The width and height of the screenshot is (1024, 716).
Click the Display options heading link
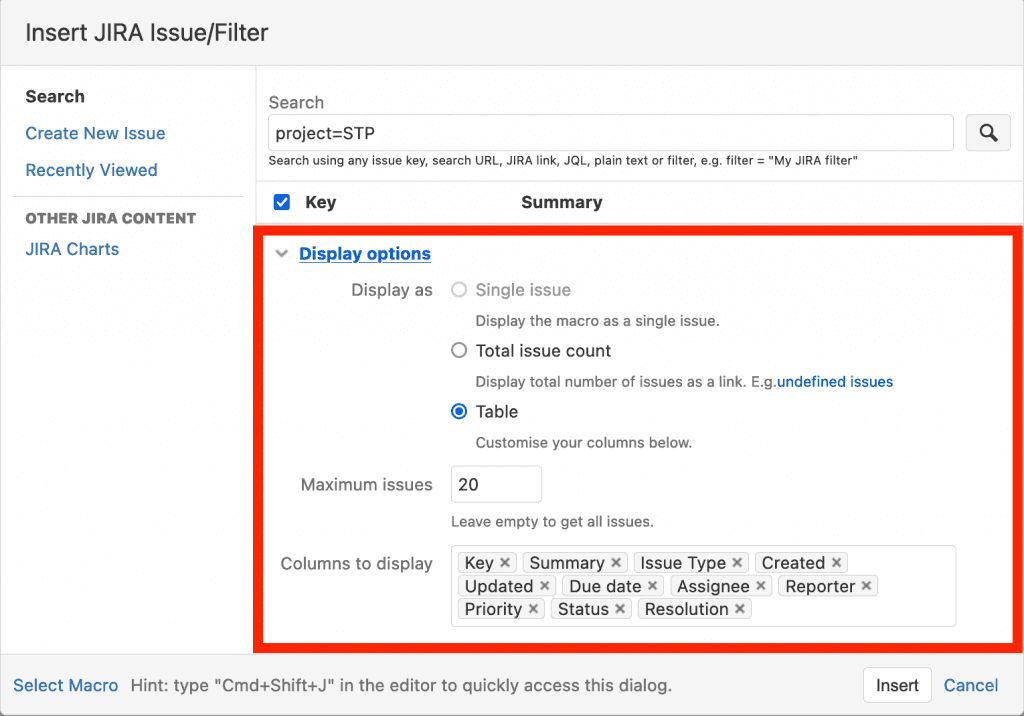364,253
